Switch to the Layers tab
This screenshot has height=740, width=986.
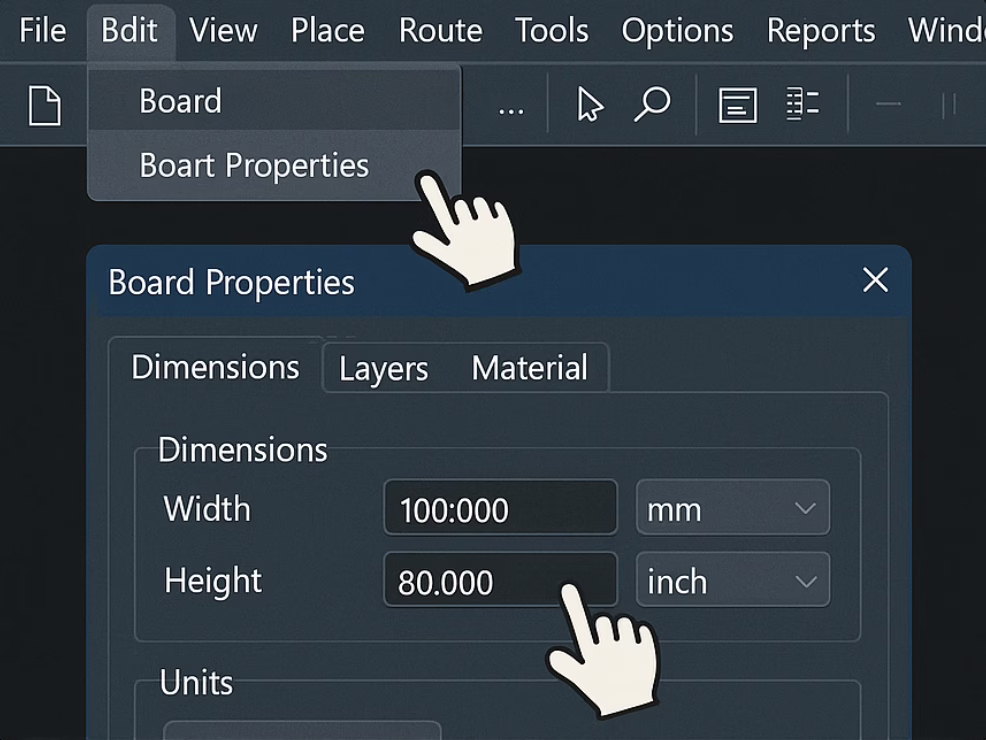[384, 368]
